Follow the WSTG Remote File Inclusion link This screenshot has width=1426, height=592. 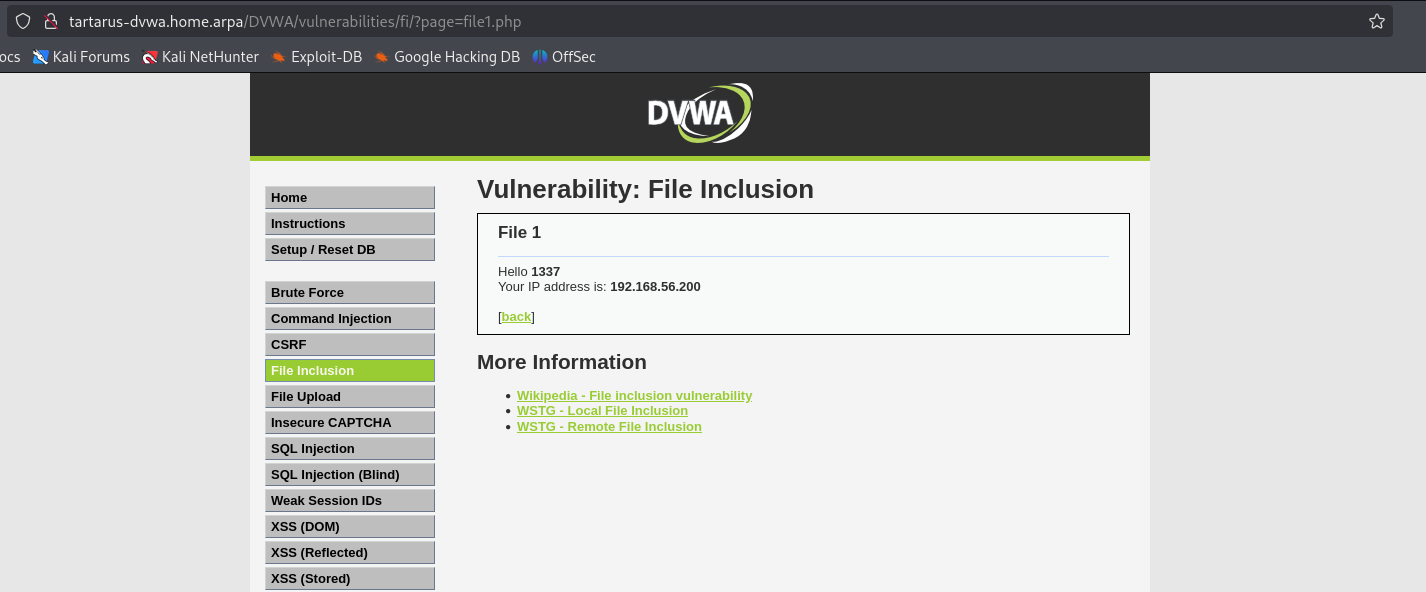[609, 426]
